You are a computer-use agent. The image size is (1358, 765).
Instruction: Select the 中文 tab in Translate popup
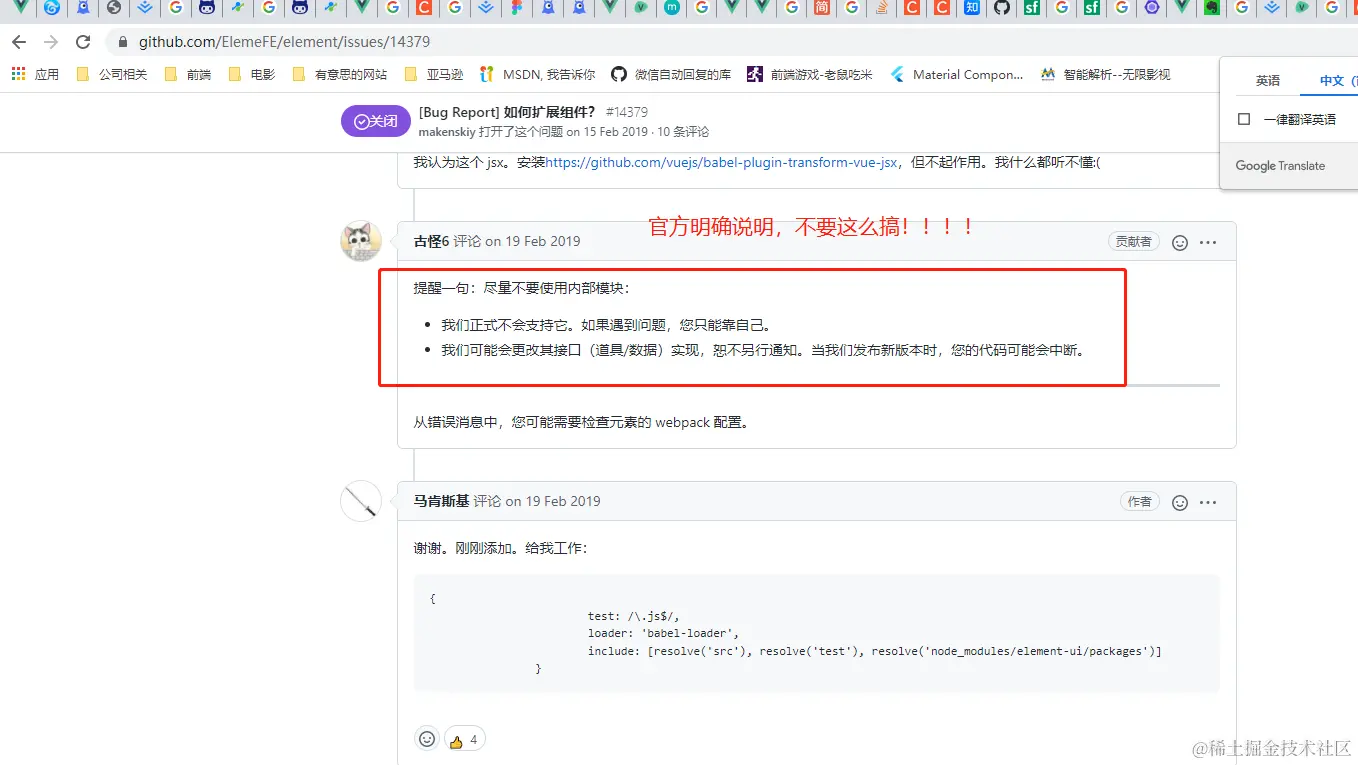[1334, 80]
